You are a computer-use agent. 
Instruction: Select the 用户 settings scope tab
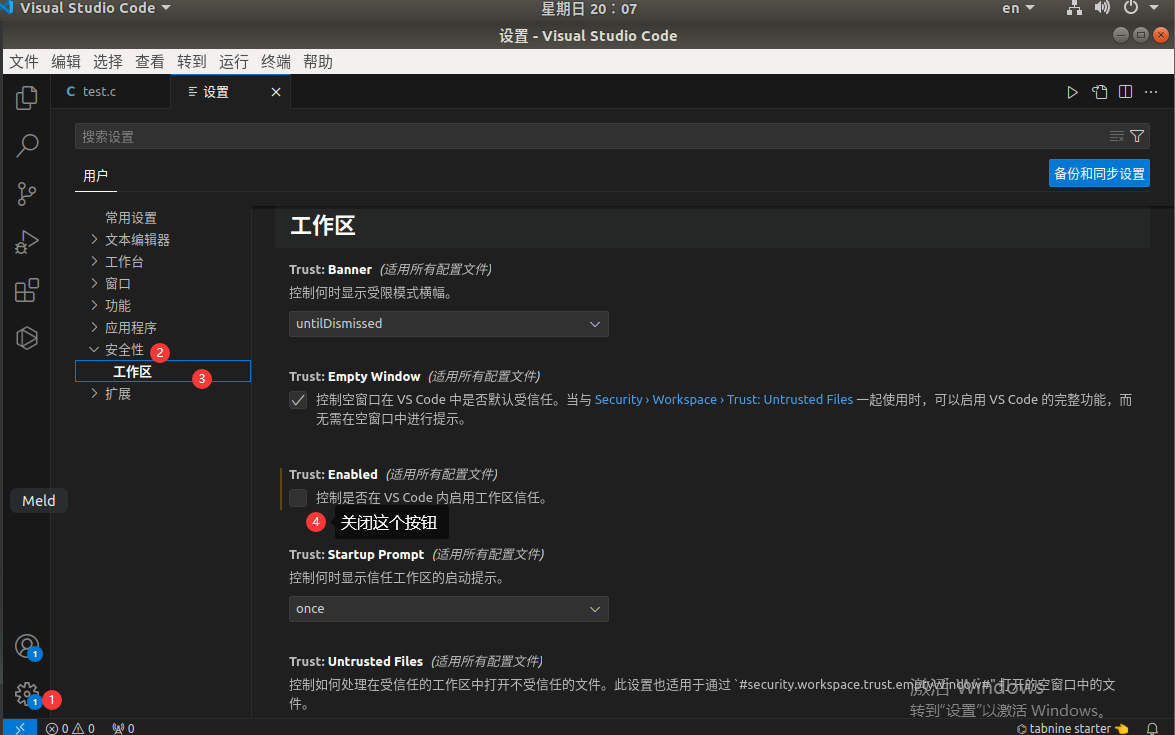click(96, 176)
